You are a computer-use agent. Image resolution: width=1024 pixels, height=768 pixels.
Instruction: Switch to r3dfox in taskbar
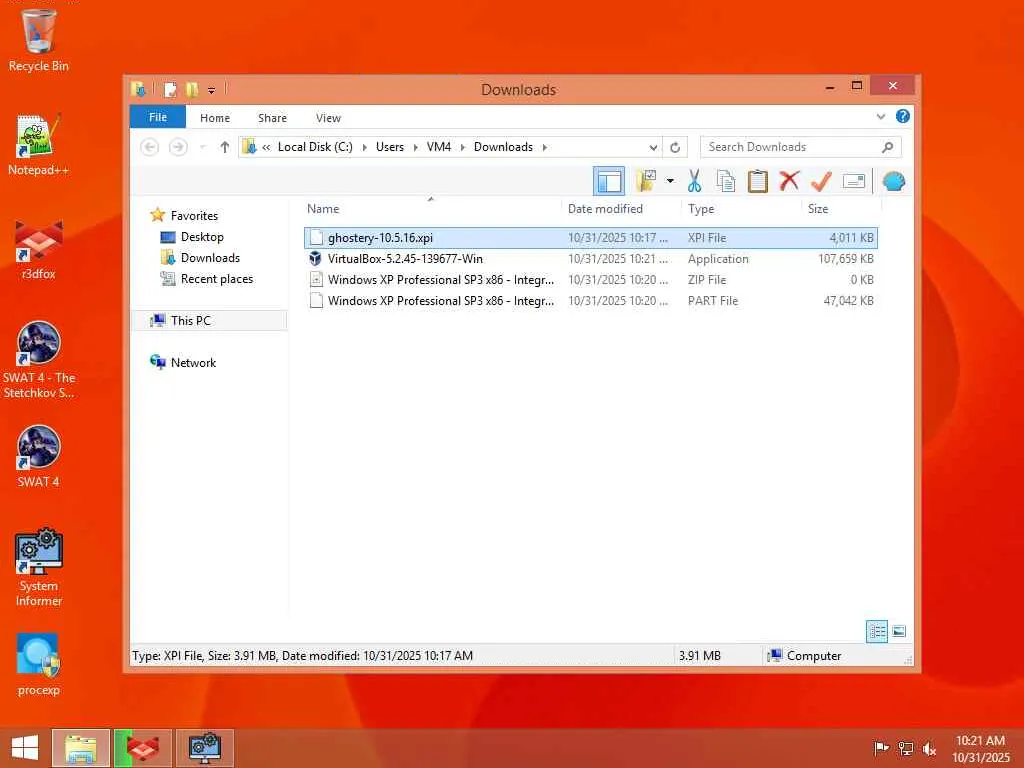pyautogui.click(x=143, y=748)
